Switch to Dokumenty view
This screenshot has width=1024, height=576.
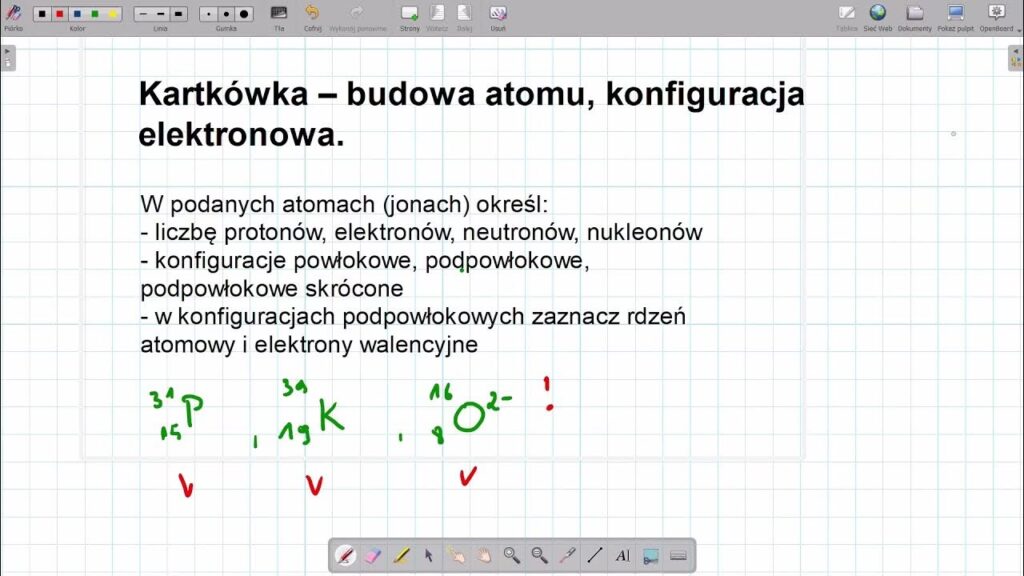(x=914, y=14)
